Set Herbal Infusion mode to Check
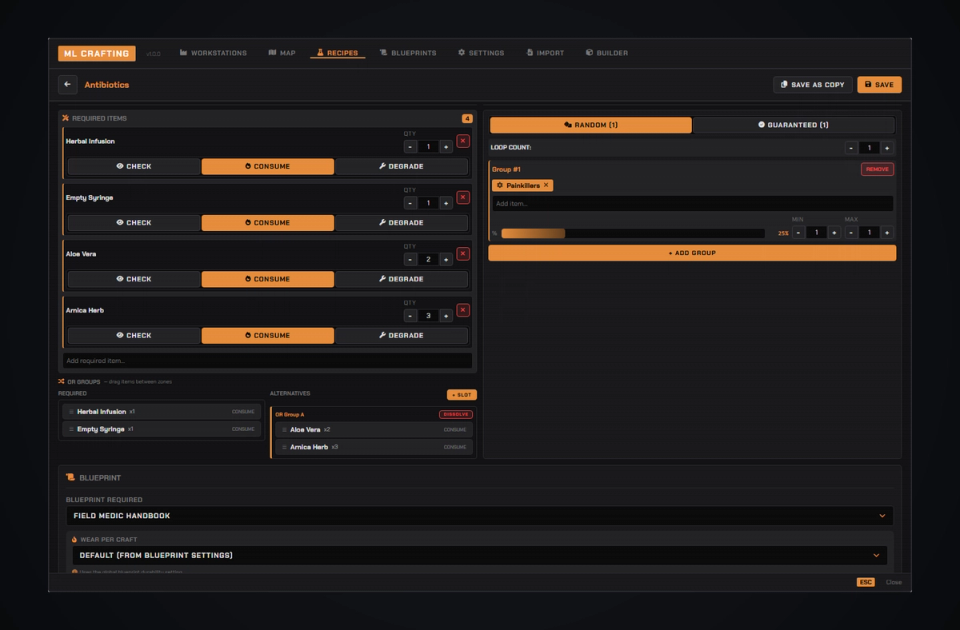 [x=134, y=167]
